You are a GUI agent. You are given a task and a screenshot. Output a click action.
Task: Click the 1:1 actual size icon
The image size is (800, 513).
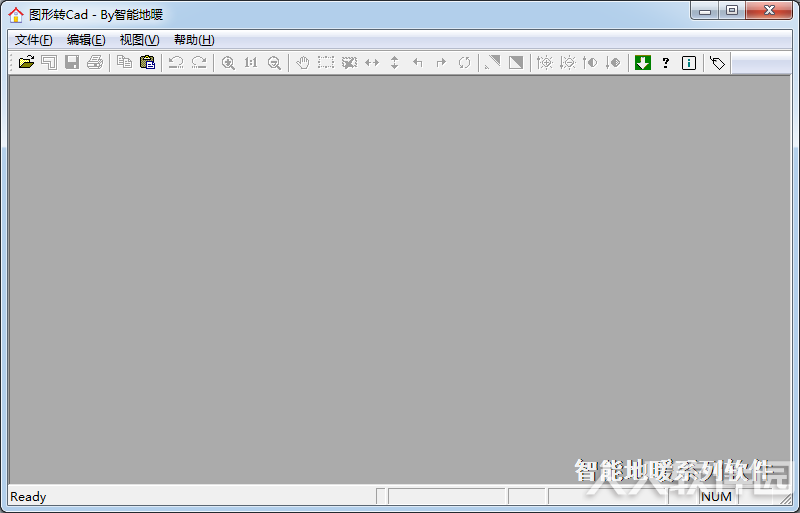click(x=251, y=62)
